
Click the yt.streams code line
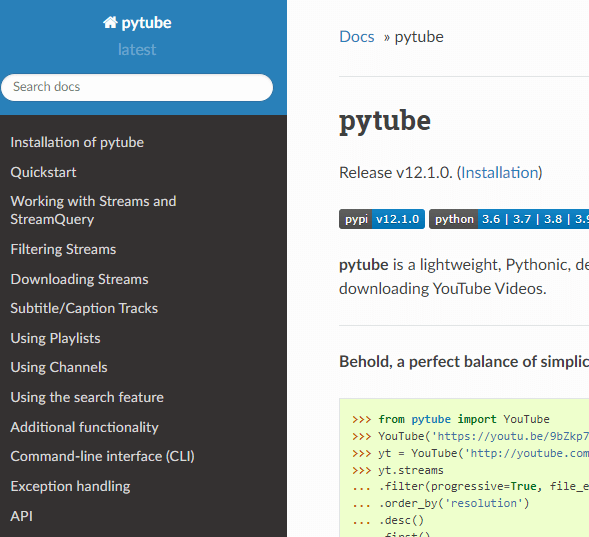[x=411, y=470]
